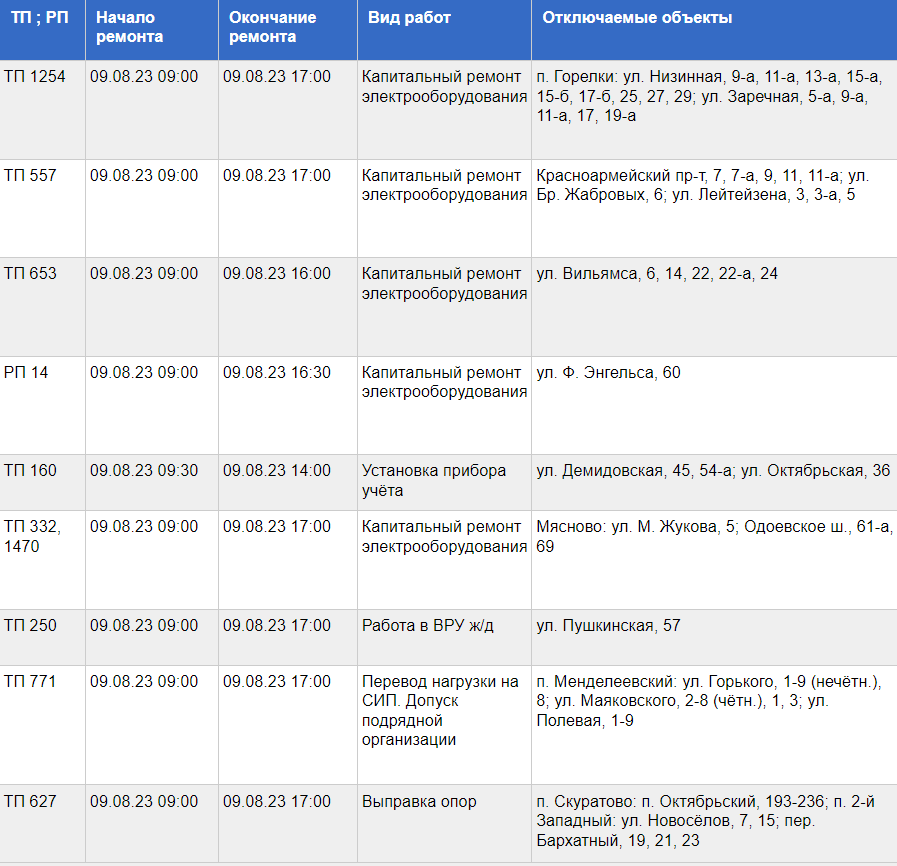Click the end time '09.08.23 16:00'
Viewport: 897px width, 866px height.
[277, 273]
